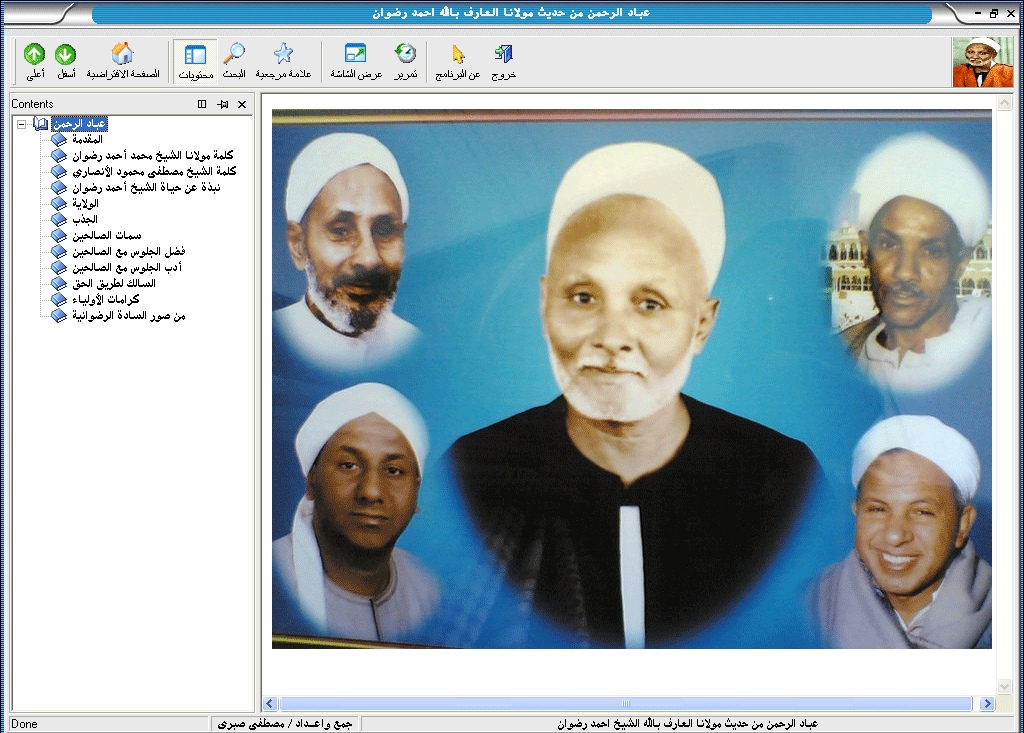Close the Contents panel
The image size is (1024, 733).
point(242,104)
